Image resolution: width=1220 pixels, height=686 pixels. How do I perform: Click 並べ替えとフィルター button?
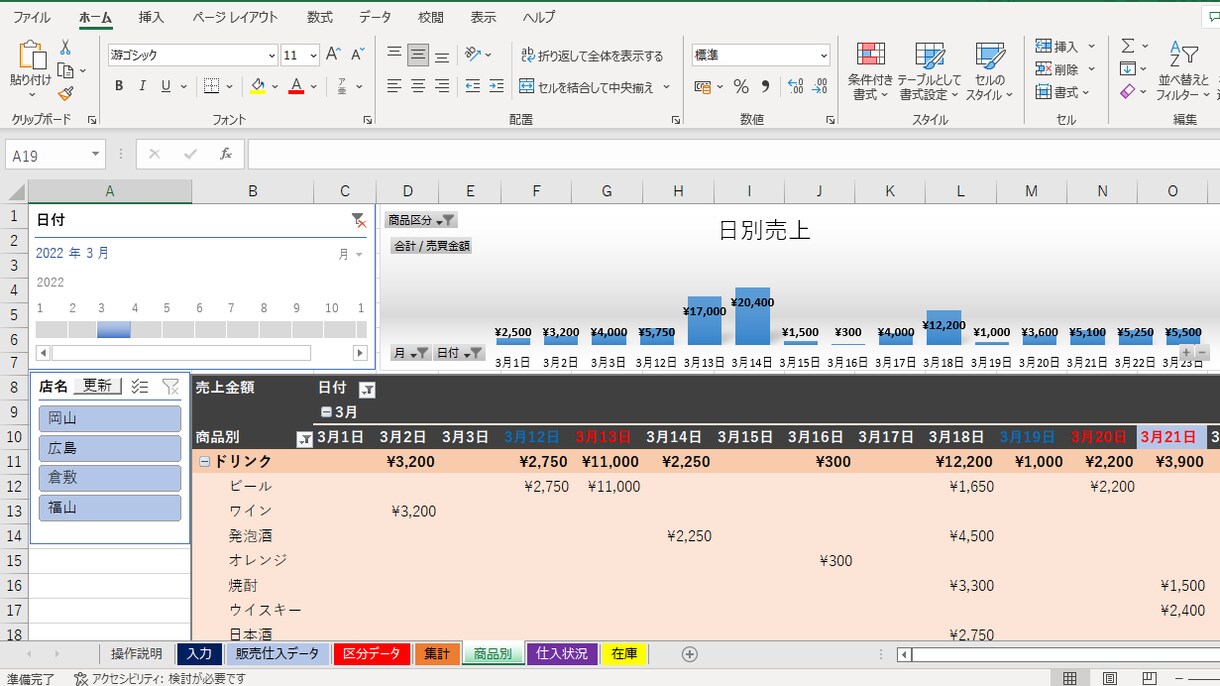point(1183,71)
